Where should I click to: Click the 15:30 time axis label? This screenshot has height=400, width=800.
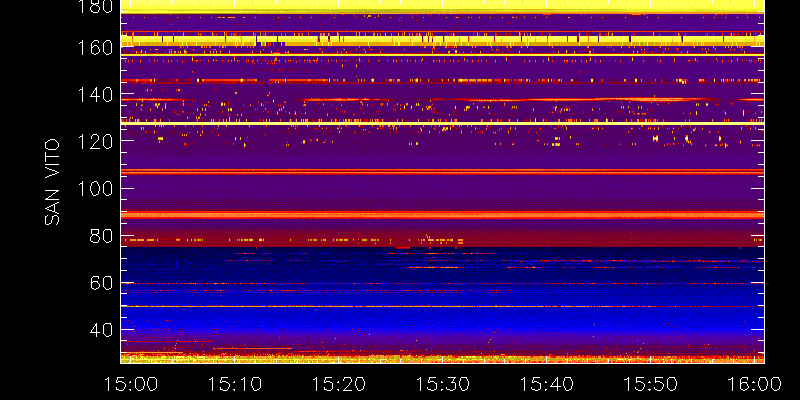point(443,384)
